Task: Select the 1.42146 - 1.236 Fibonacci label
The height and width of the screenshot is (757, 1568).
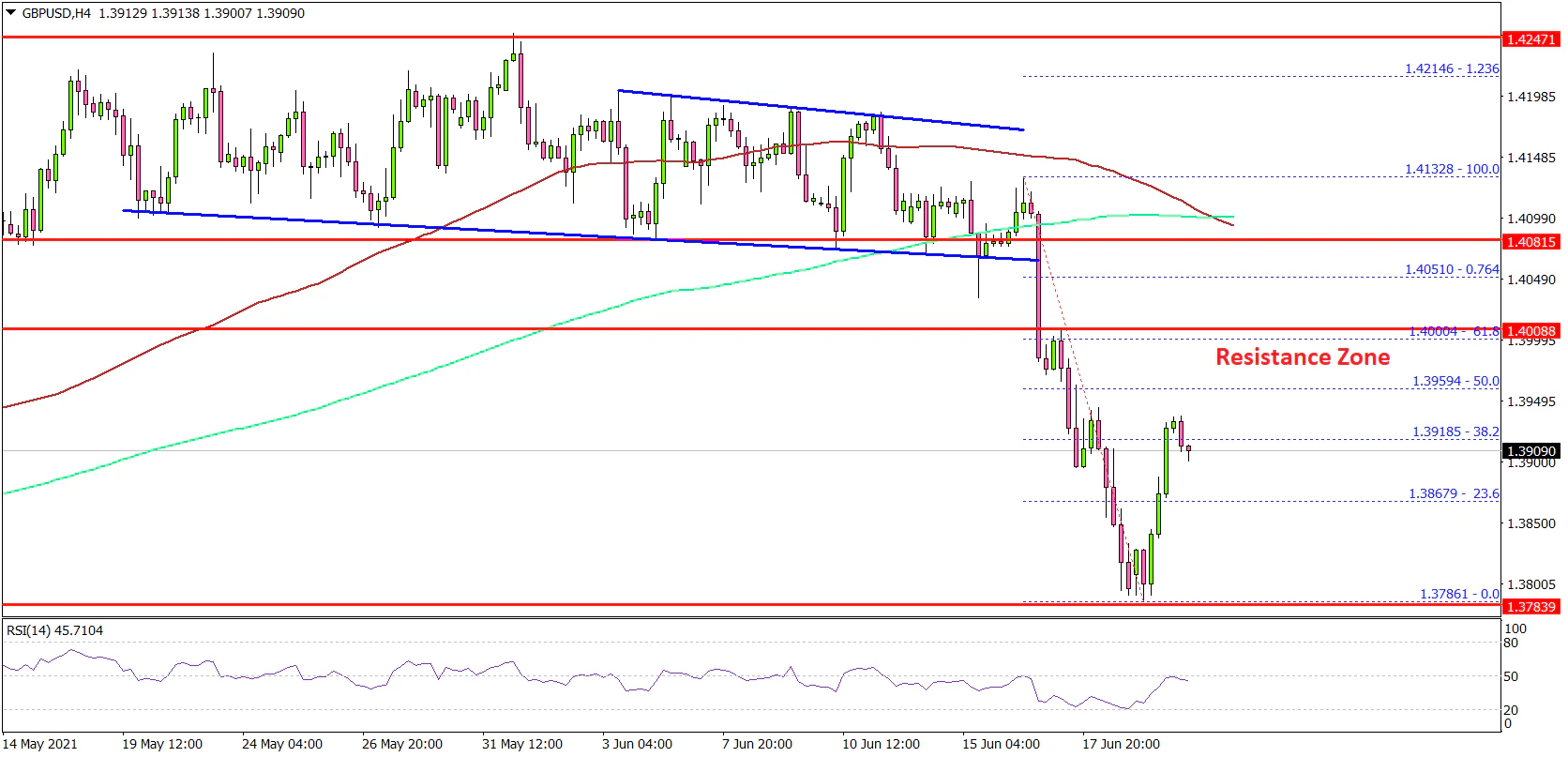Action: (1451, 68)
